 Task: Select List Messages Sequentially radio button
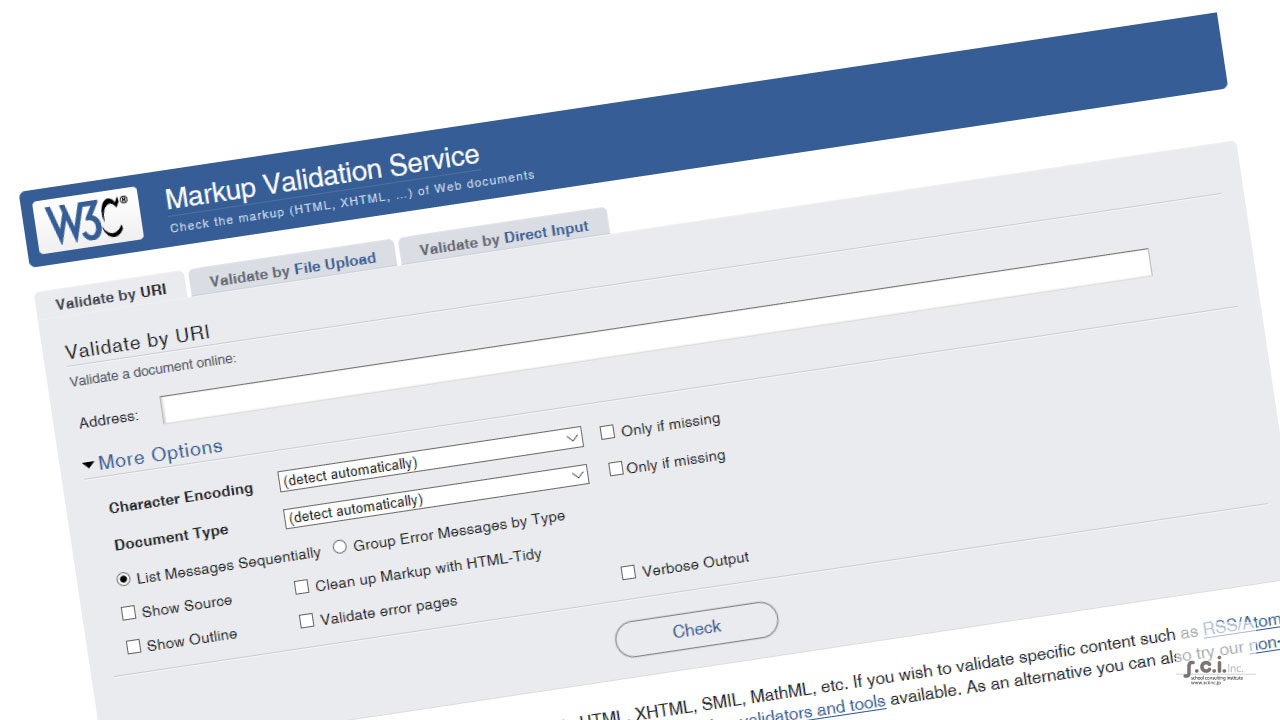[124, 578]
